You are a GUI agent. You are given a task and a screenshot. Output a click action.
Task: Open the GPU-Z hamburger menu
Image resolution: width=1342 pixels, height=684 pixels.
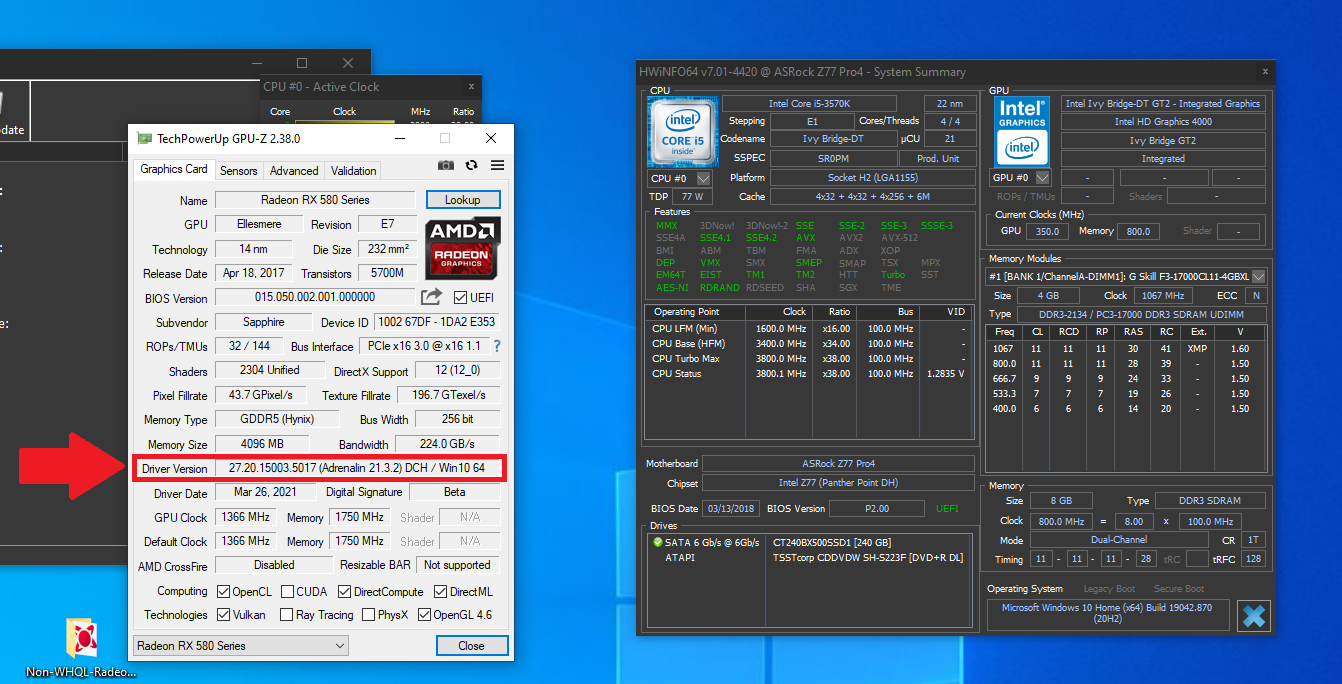(x=497, y=166)
